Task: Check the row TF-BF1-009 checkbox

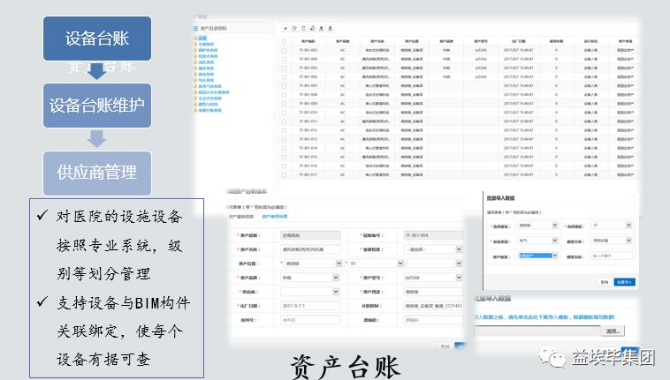Action: [284, 103]
